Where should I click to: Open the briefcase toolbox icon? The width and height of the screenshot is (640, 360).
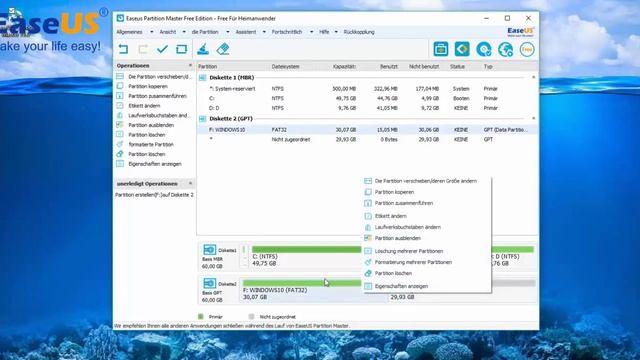coord(441,49)
